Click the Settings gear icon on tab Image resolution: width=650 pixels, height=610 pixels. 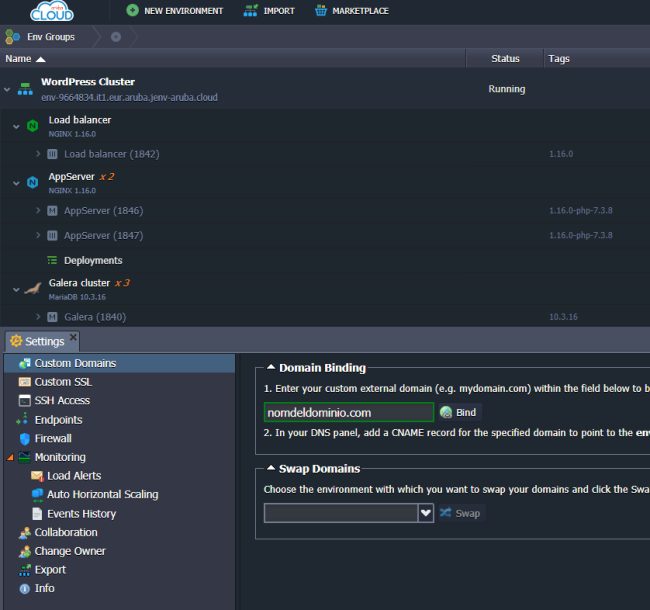tap(16, 341)
